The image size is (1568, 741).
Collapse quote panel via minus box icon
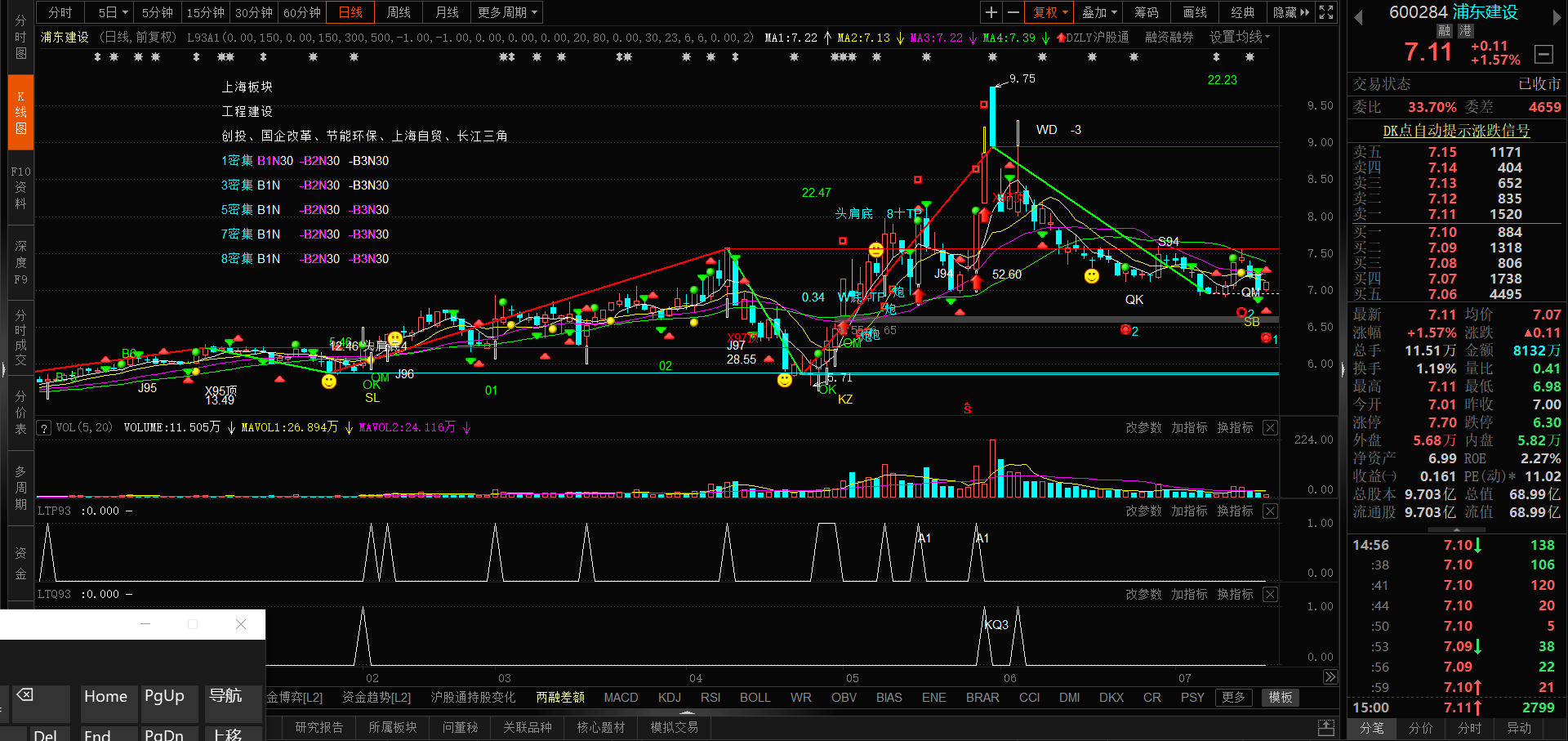point(1543,54)
